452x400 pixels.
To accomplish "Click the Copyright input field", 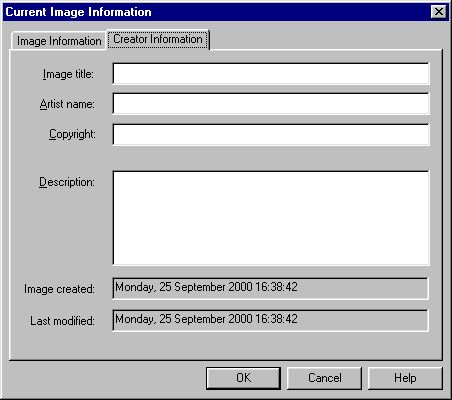I will (271, 134).
